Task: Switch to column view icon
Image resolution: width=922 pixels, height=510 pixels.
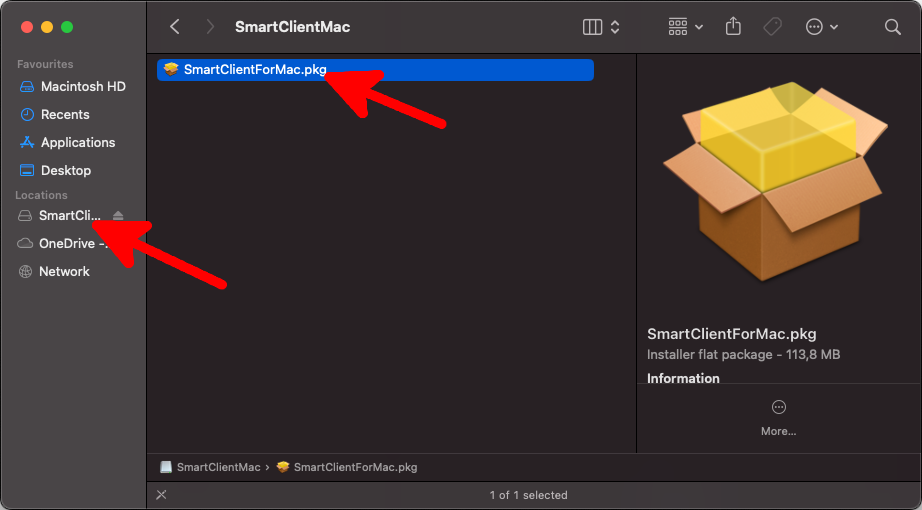Action: tap(592, 27)
